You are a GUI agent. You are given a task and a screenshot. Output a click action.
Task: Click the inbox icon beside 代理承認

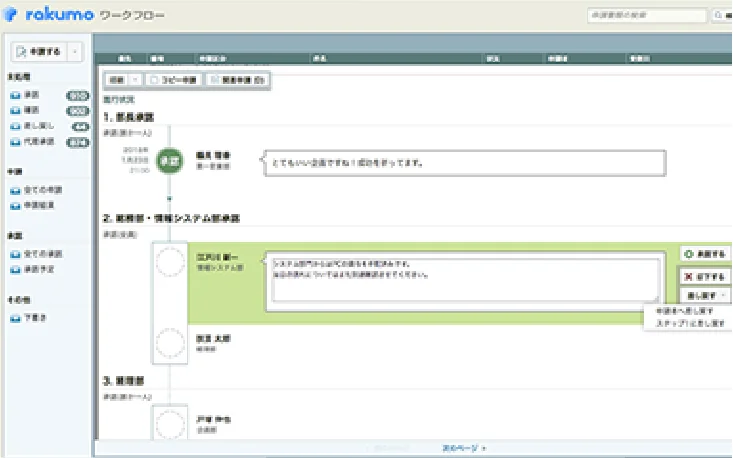coord(15,142)
